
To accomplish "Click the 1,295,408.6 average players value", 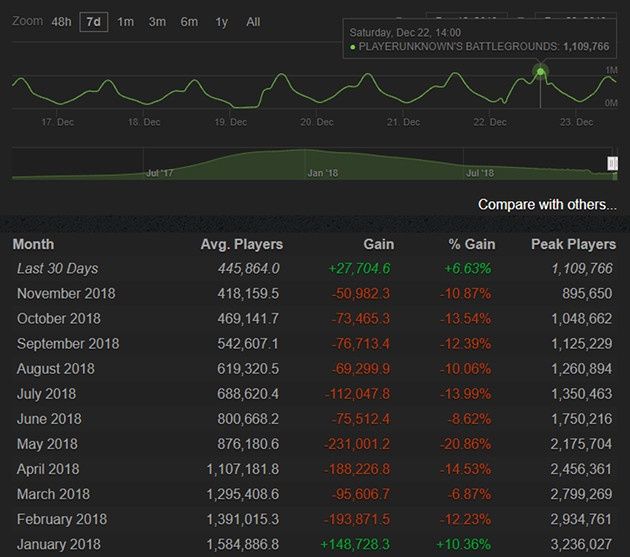I will click(243, 494).
